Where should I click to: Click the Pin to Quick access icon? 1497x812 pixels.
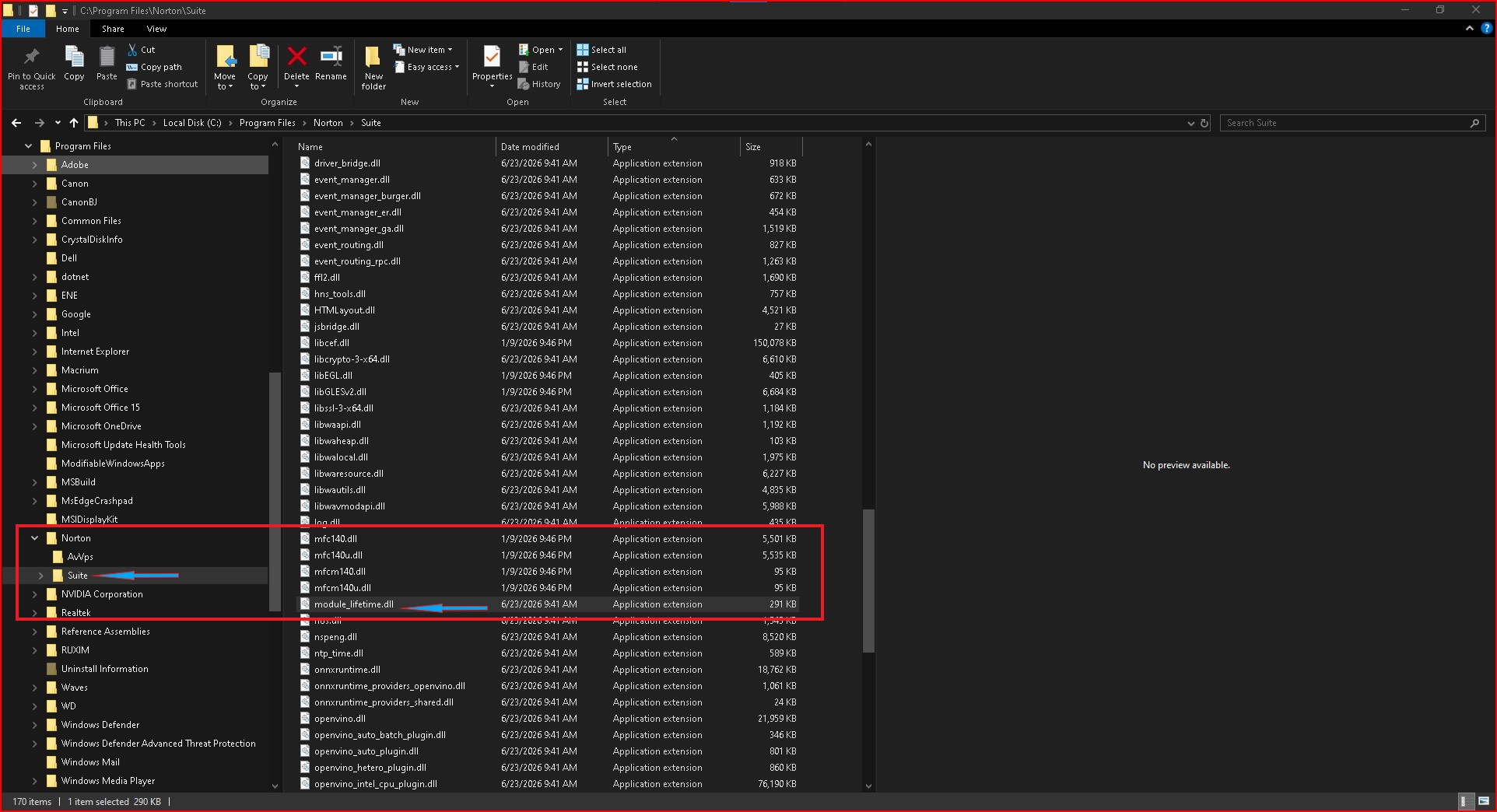point(31,58)
